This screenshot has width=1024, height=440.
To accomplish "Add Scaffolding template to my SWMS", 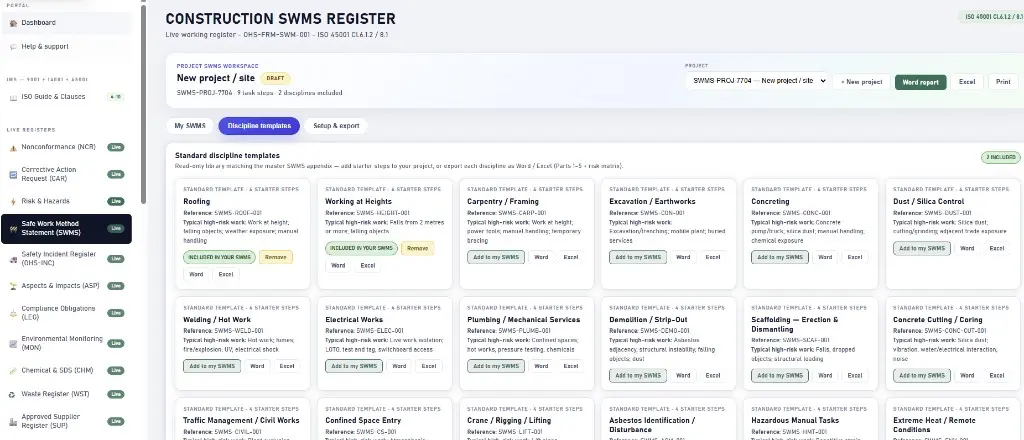I will (x=780, y=375).
